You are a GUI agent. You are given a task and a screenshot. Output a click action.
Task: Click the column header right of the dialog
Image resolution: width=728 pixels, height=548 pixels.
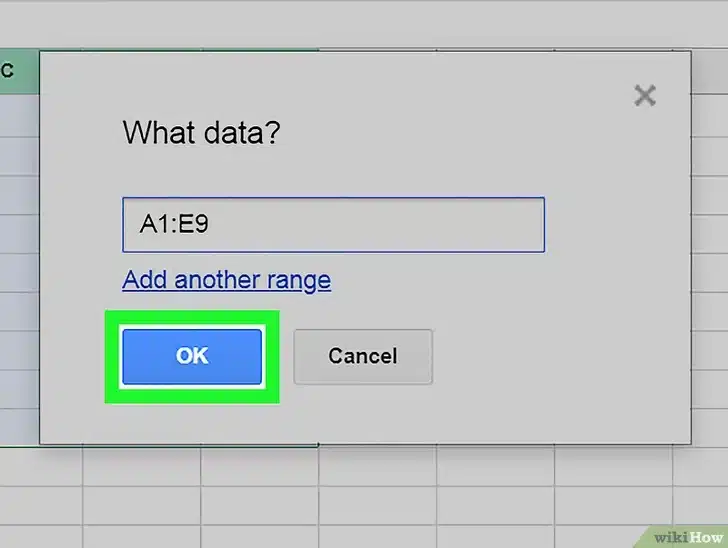(709, 70)
